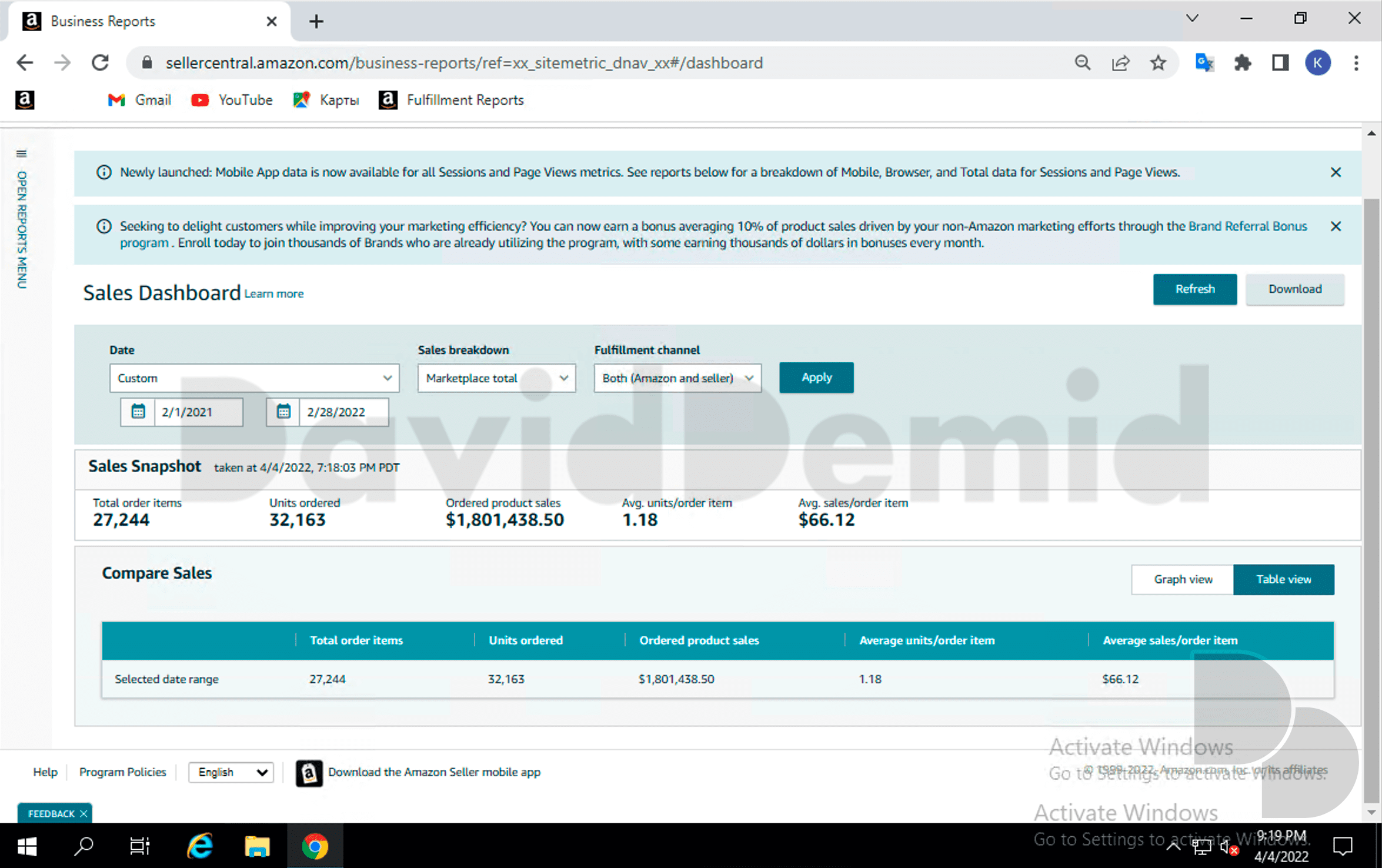This screenshot has height=868, width=1382.
Task: Dismiss the Mobile App data notice
Action: (1336, 172)
